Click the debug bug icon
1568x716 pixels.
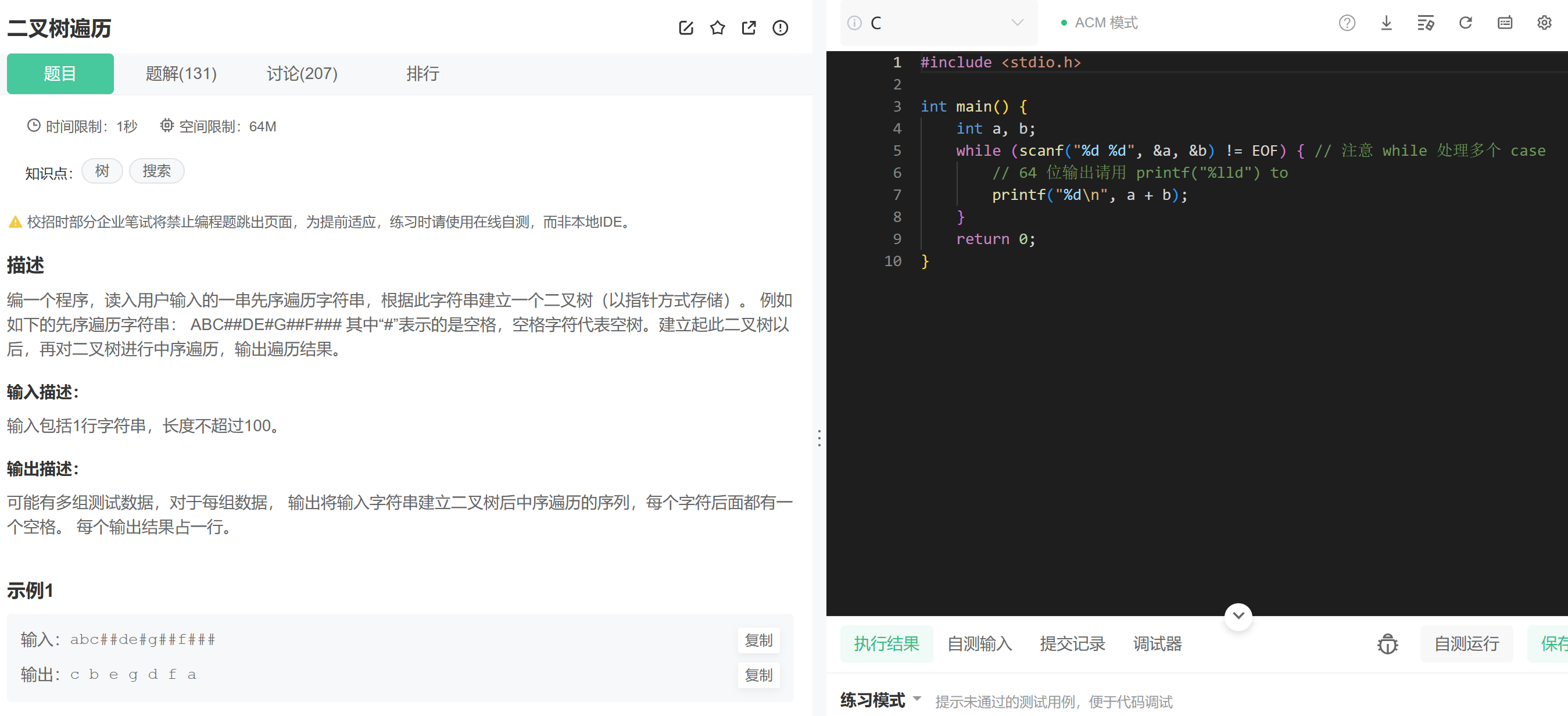pyautogui.click(x=1387, y=643)
